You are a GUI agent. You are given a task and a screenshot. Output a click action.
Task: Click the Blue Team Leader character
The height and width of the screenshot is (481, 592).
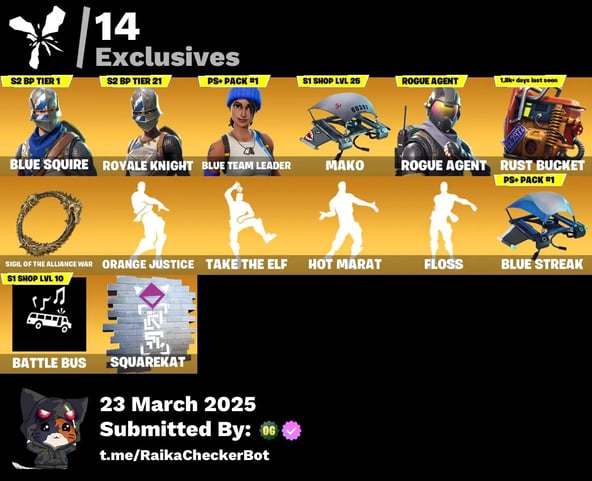click(x=246, y=126)
